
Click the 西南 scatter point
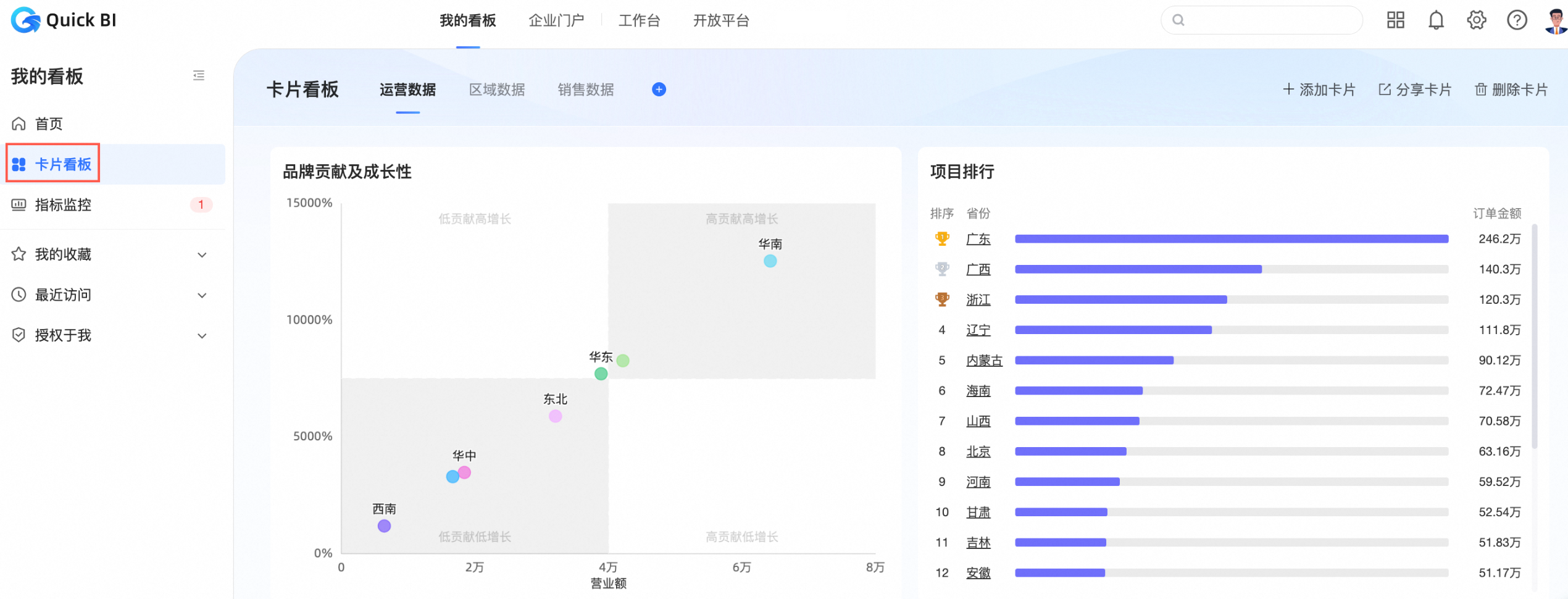[x=384, y=526]
